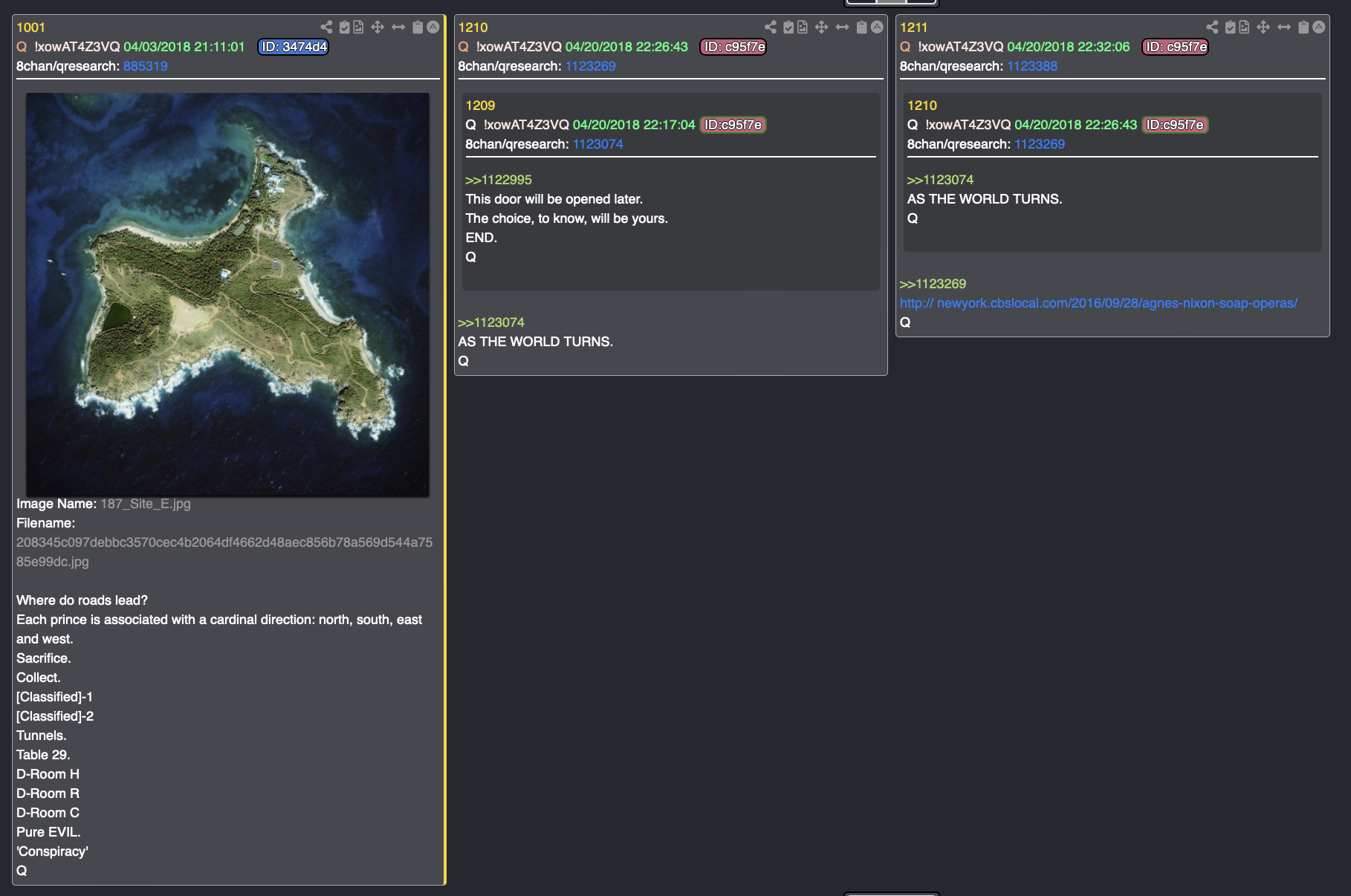
Task: Click the line 'Where do roads lead?'
Action: coord(82,600)
